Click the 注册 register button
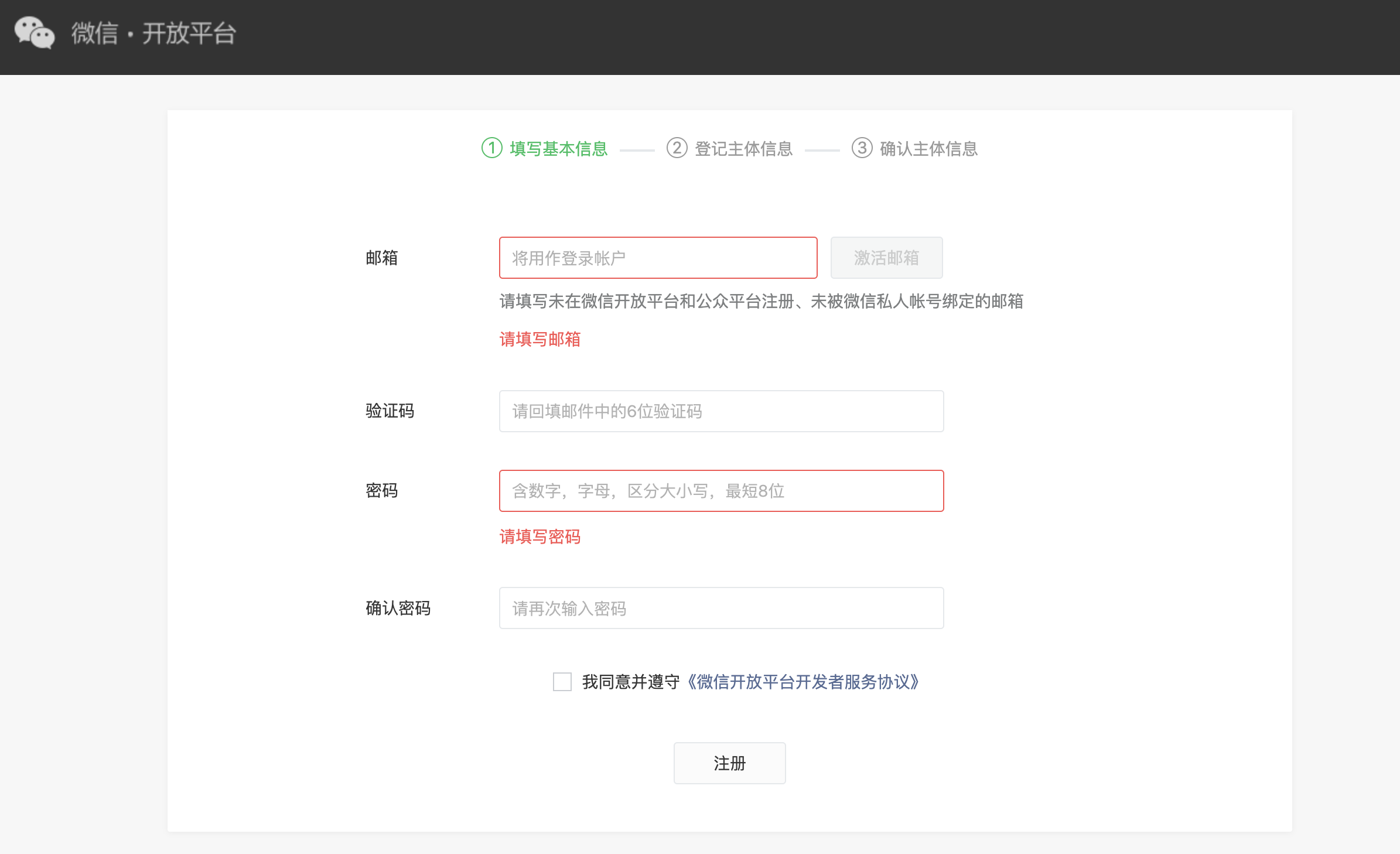The width and height of the screenshot is (1400, 854). 730,763
